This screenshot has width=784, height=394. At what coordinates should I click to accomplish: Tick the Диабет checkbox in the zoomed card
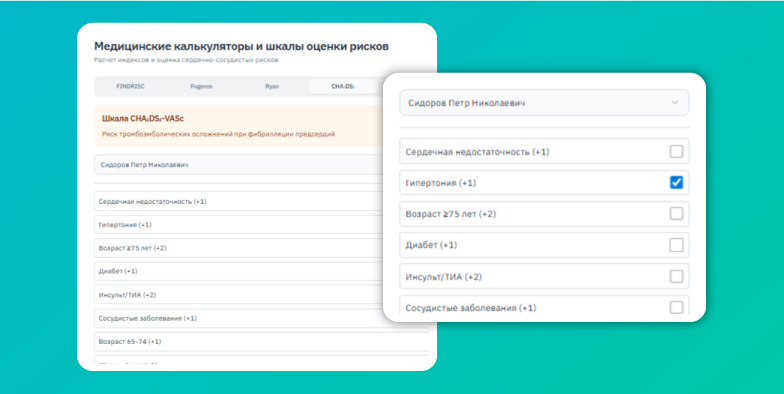(676, 245)
